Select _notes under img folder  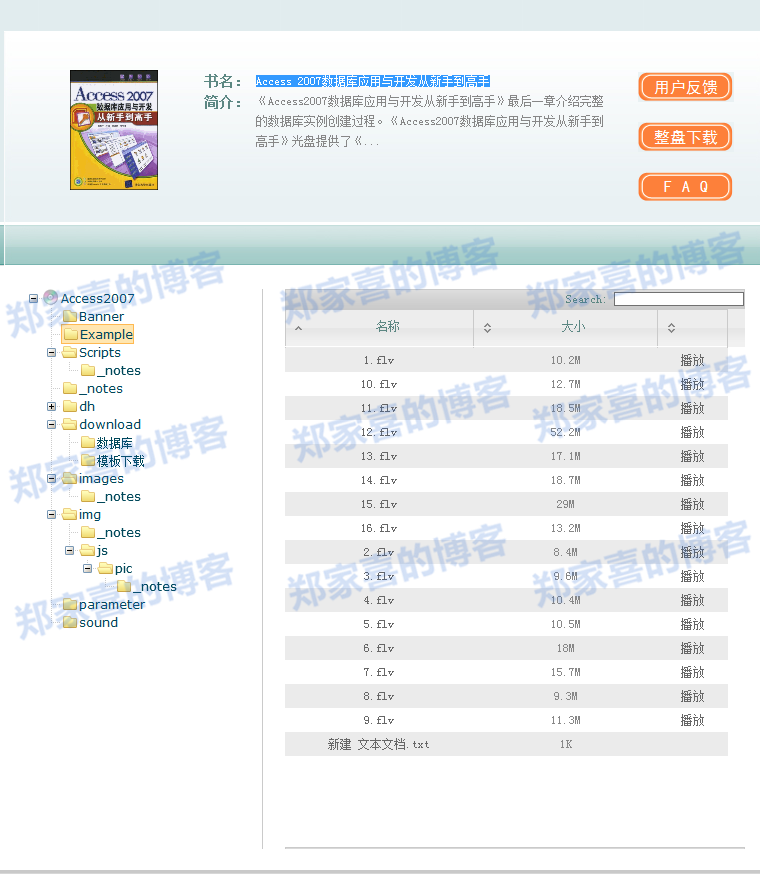(x=119, y=532)
